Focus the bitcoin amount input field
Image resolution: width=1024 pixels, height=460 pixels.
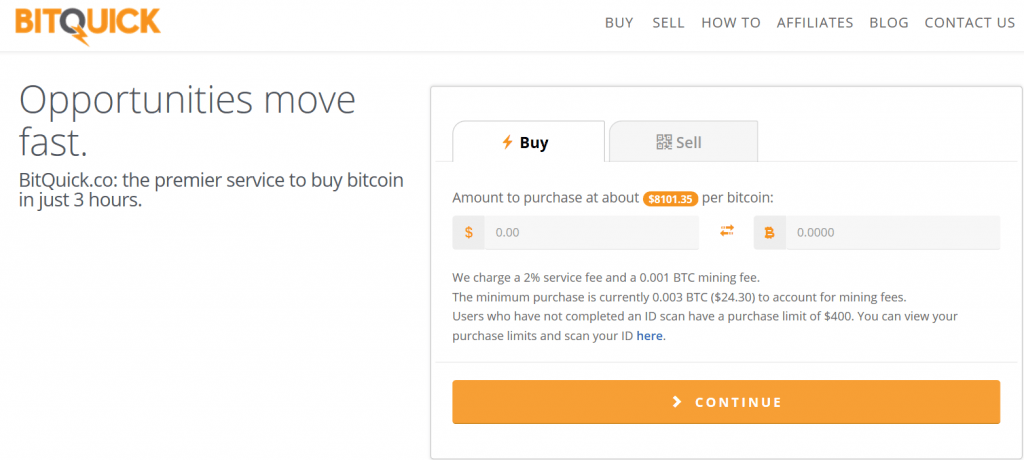[893, 233]
